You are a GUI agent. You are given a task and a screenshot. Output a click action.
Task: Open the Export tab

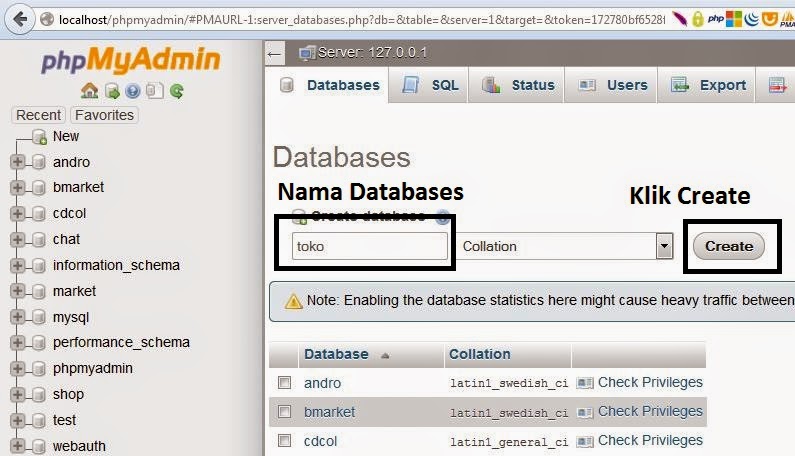click(x=707, y=85)
